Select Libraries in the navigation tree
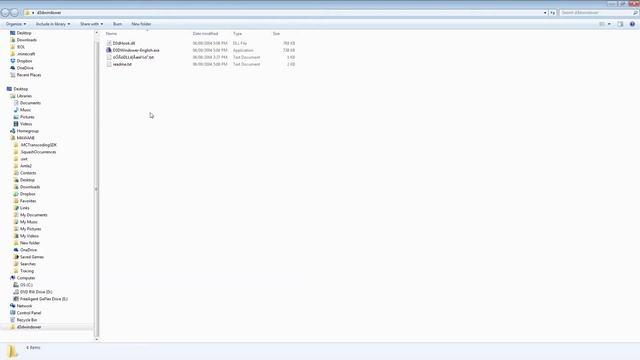Screen dimensions: 640x360 pyautogui.click(x=24, y=96)
